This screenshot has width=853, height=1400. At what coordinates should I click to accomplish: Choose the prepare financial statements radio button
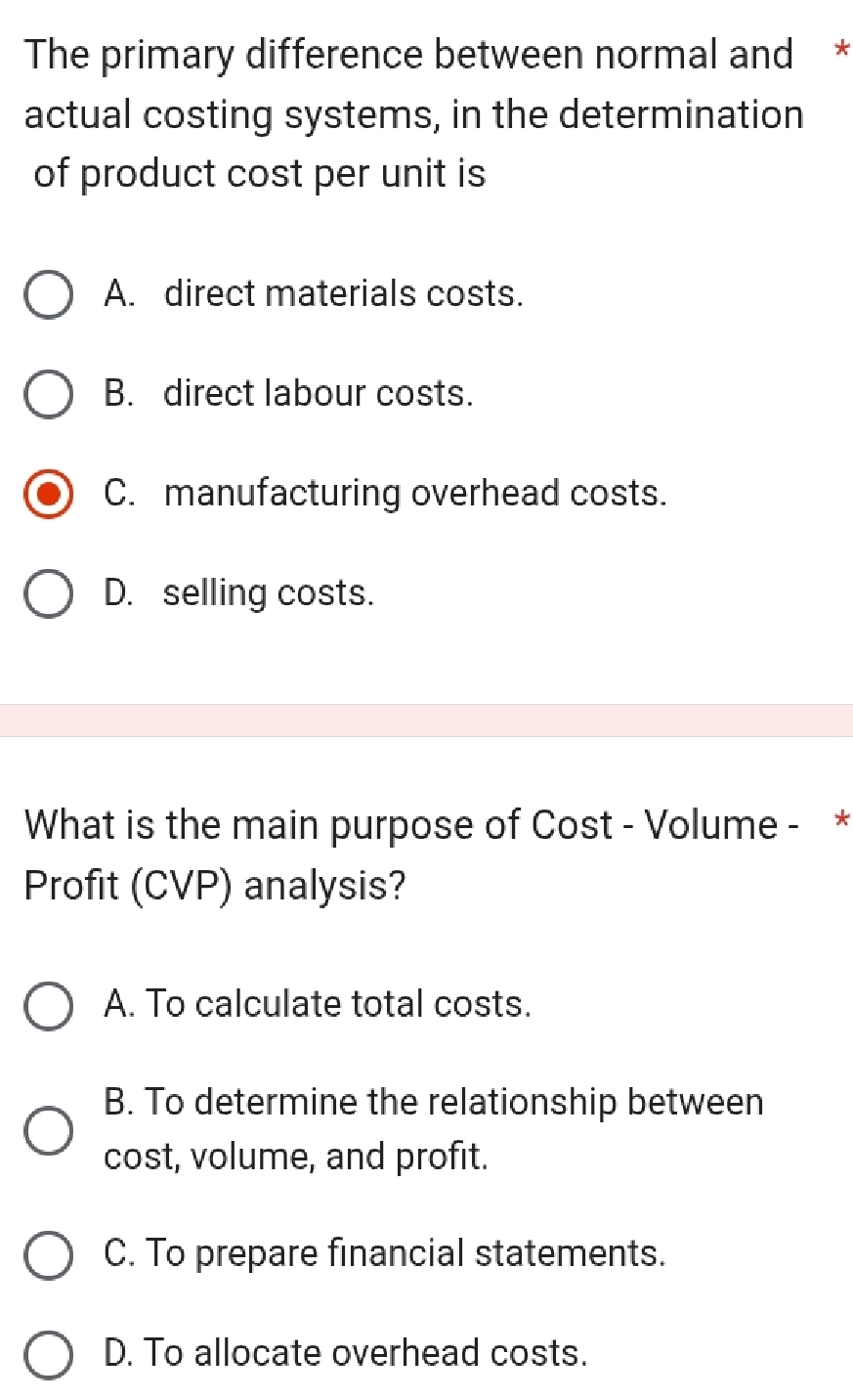pos(48,1255)
